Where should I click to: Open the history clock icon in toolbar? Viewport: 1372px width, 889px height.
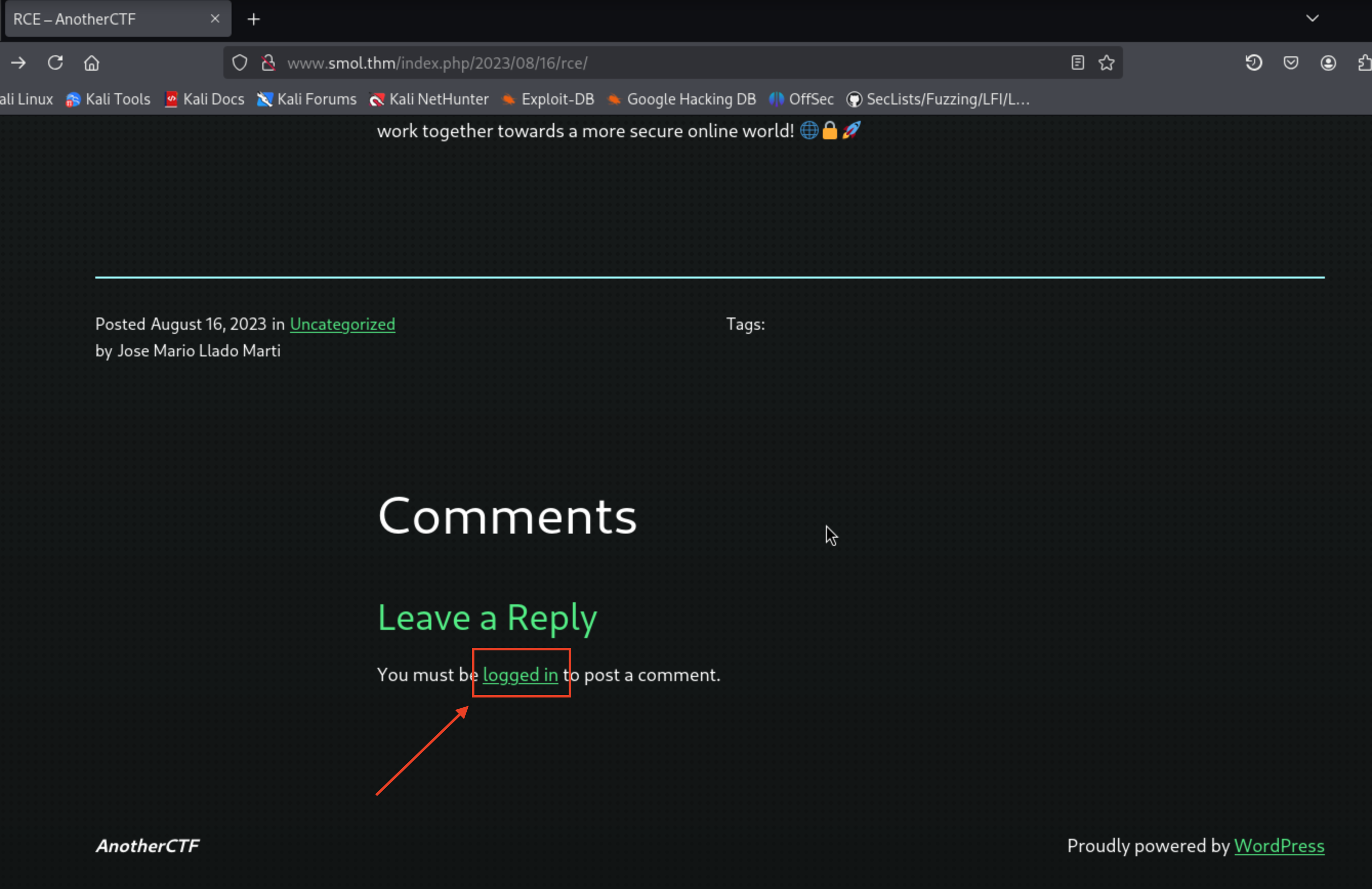1253,63
